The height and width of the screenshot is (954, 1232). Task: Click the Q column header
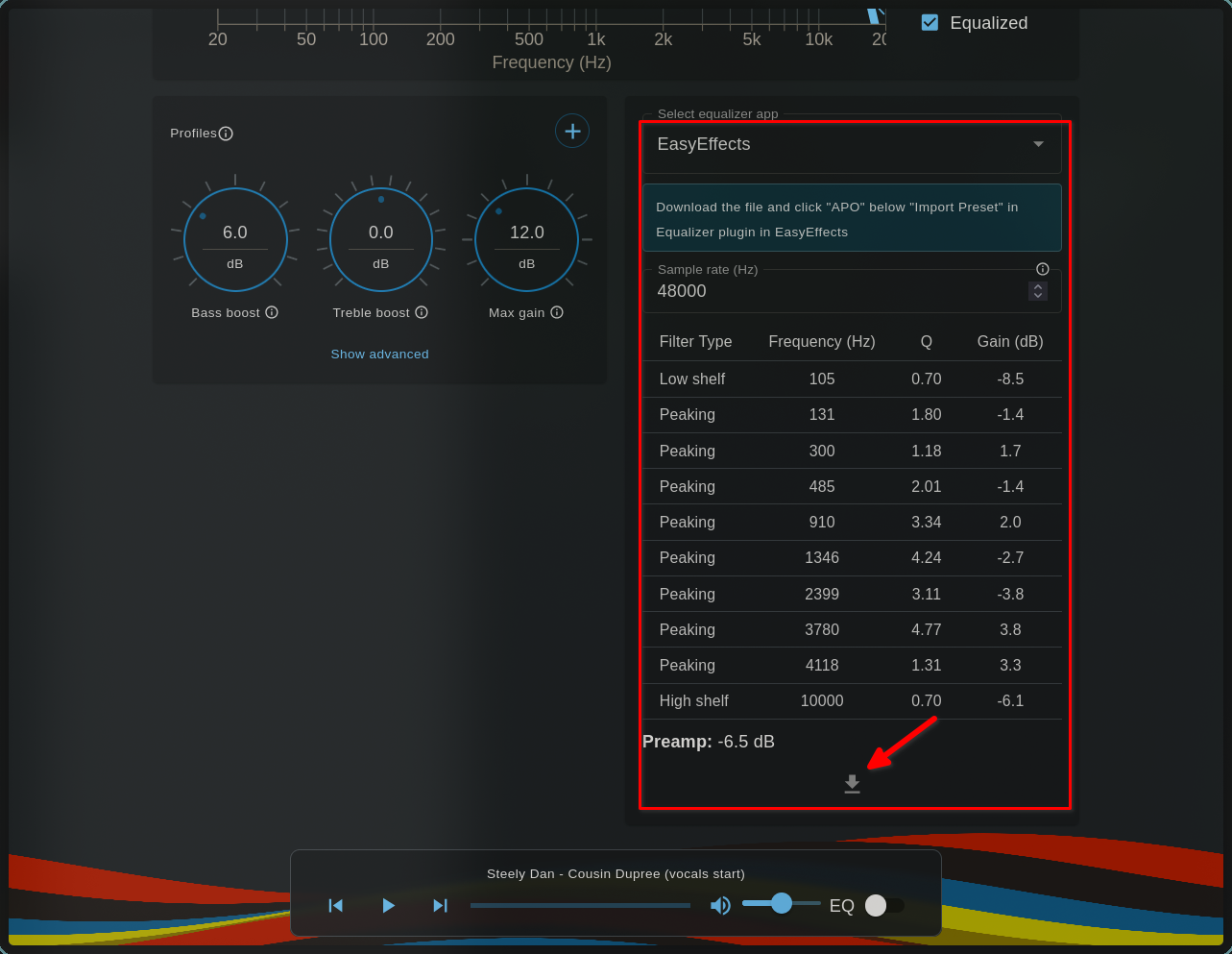pos(927,341)
